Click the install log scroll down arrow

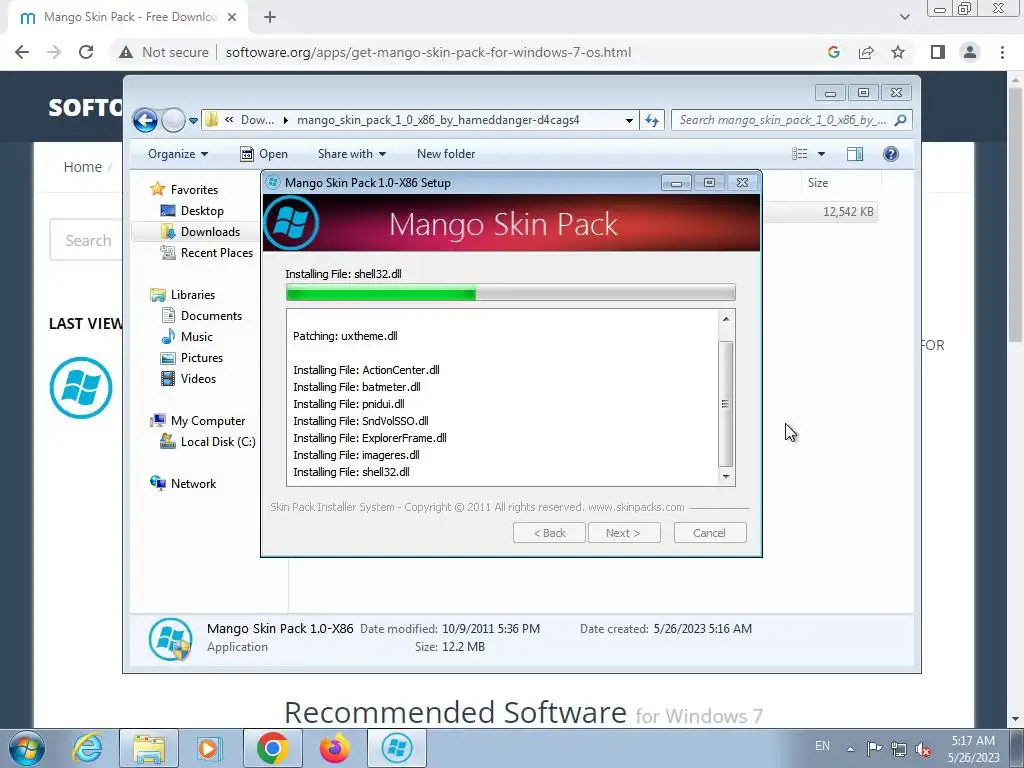[726, 476]
